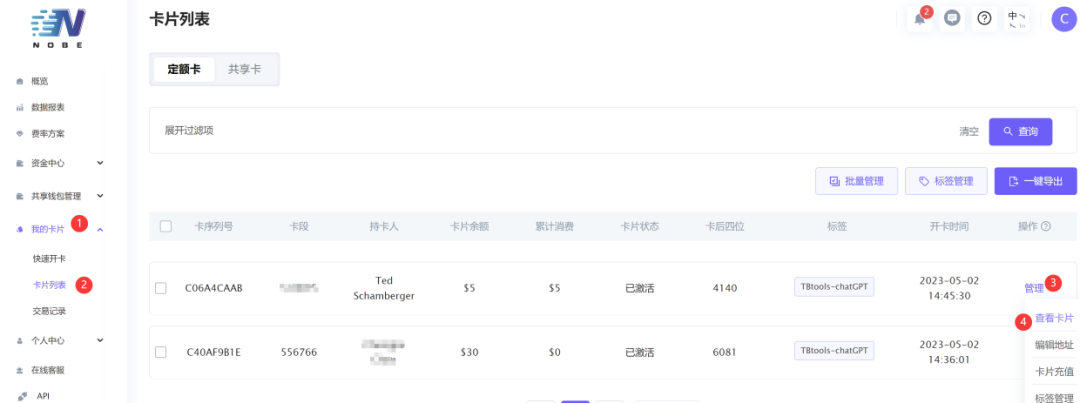The width and height of the screenshot is (1080, 403).
Task: Select 卡片充值 from the manage menu
Action: click(x=1054, y=371)
